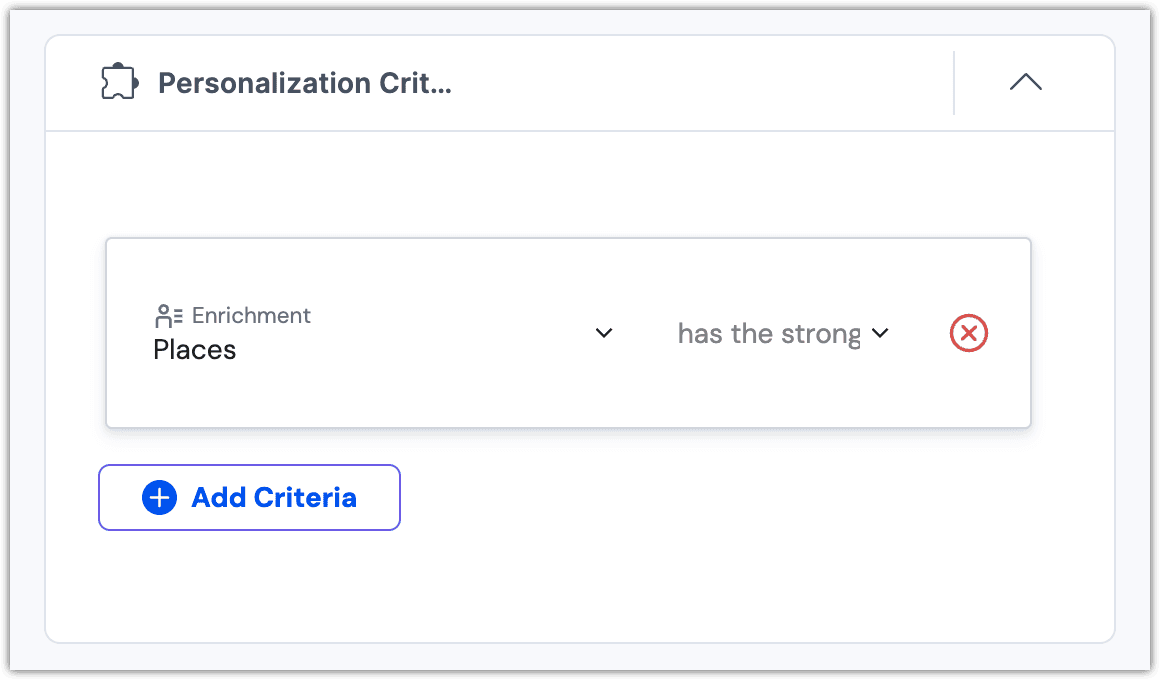The image size is (1160, 680).
Task: Open the Places field dropdown arrow
Action: [604, 333]
